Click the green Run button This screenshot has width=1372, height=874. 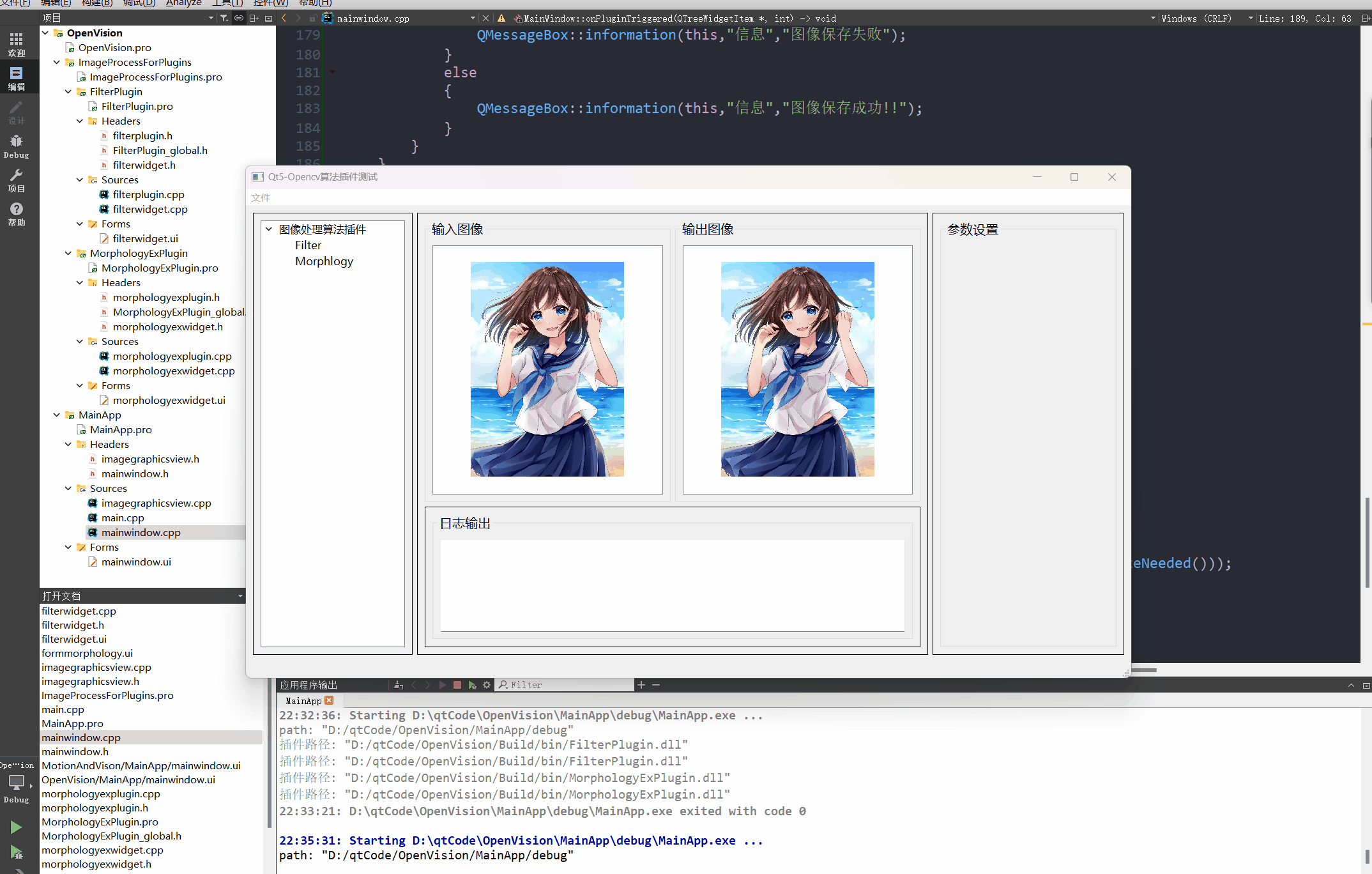[16, 827]
